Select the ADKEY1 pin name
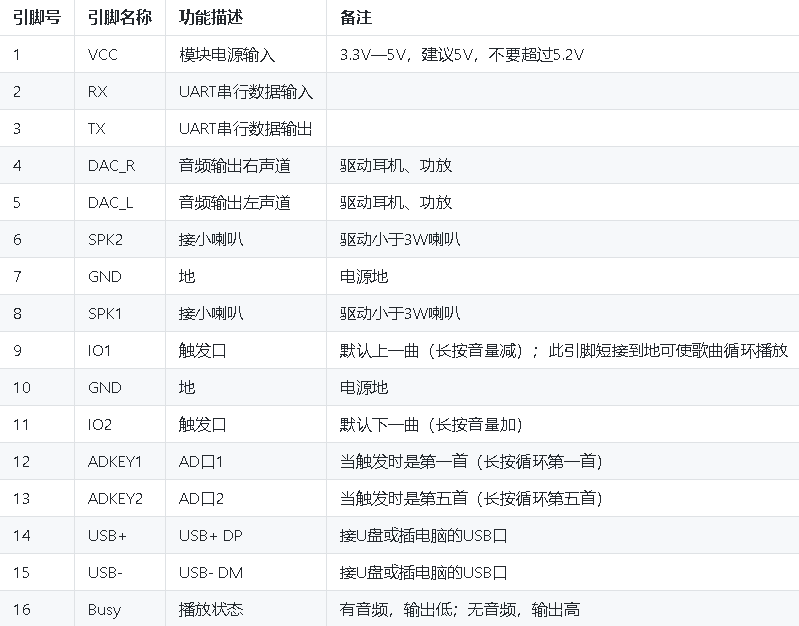The image size is (799, 626). (x=115, y=462)
